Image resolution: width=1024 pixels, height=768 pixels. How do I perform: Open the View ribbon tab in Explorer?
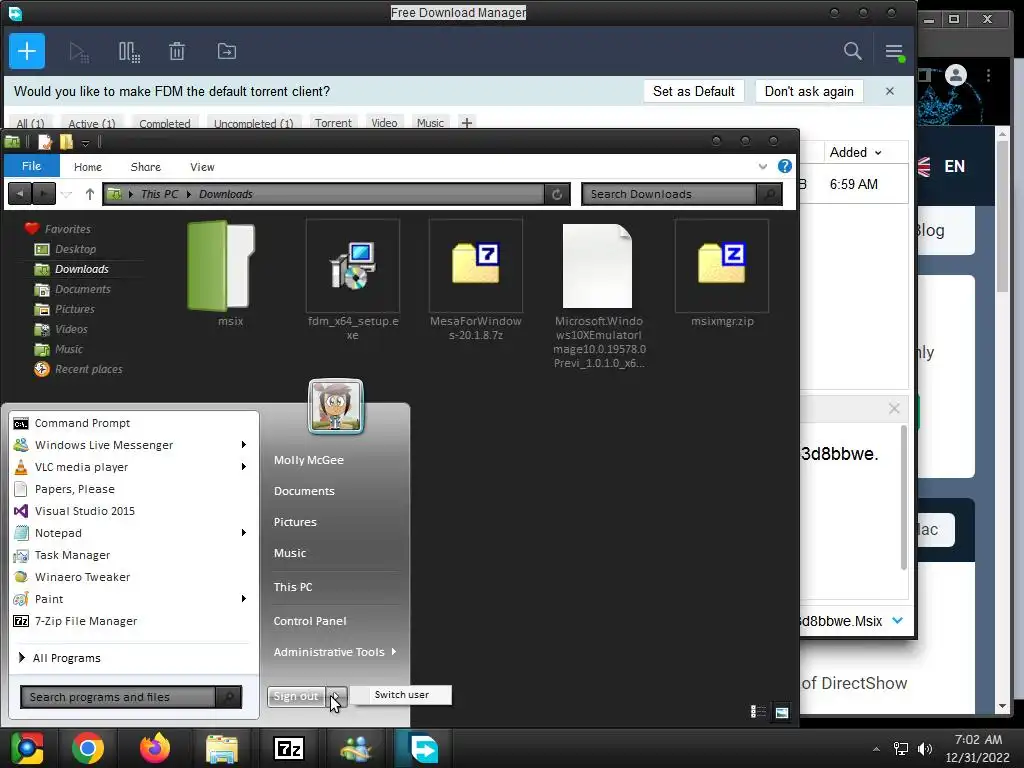point(202,167)
